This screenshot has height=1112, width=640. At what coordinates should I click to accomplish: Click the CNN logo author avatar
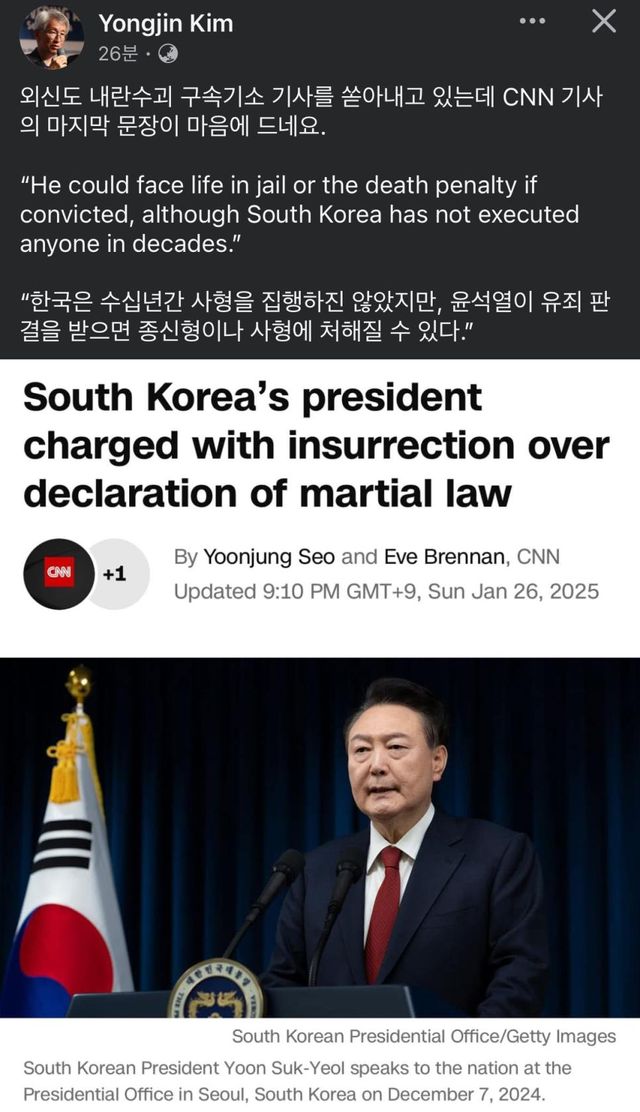click(59, 574)
